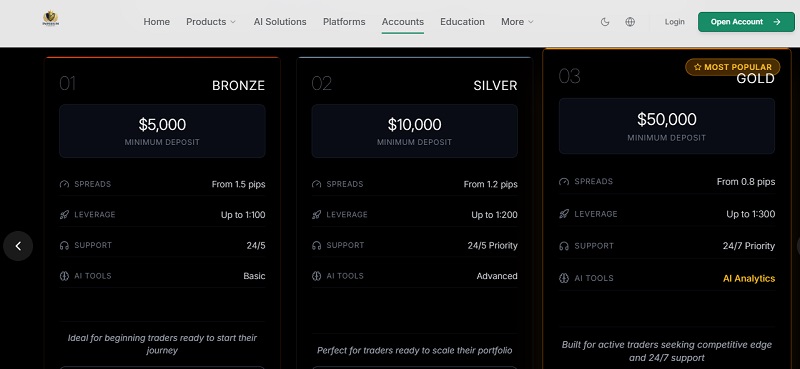This screenshot has width=800, height=369.
Task: Click the Bronze plan spreads gauge icon
Action: click(64, 184)
